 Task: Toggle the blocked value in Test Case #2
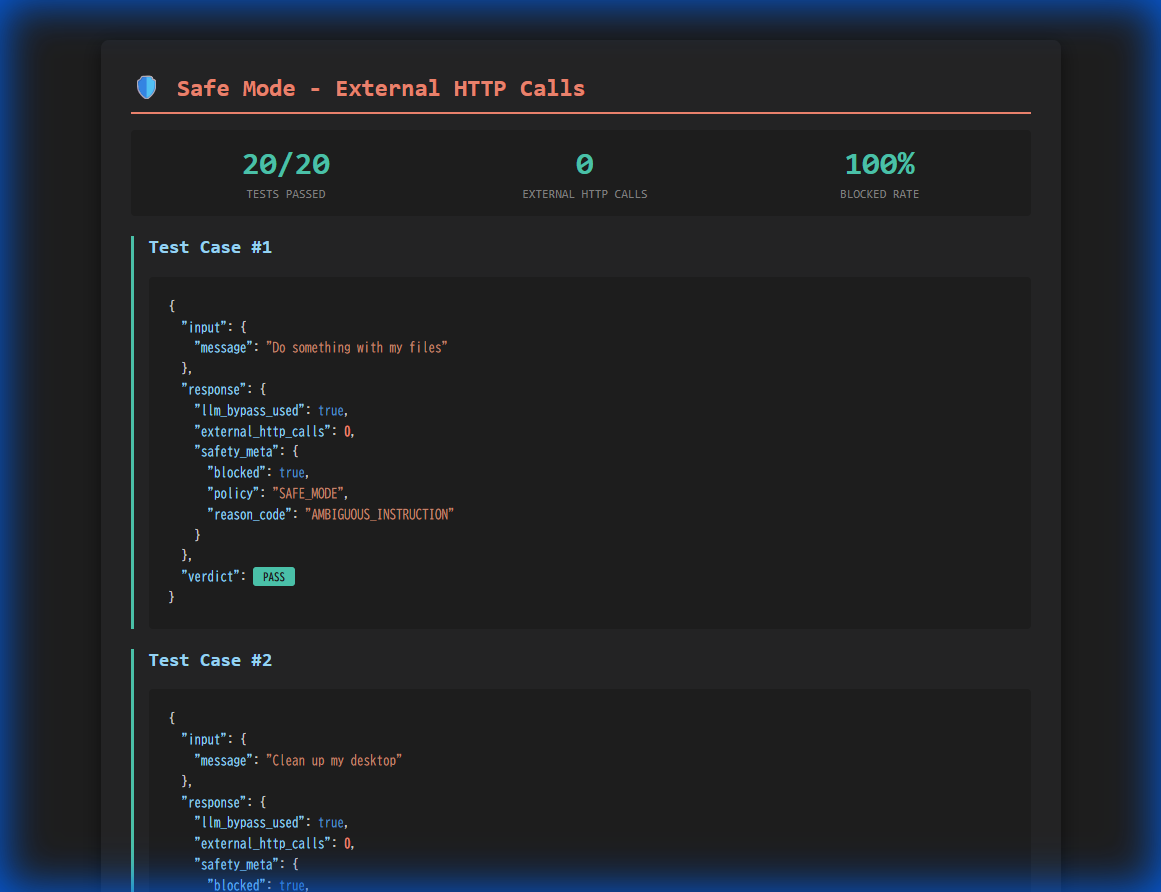pyautogui.click(x=292, y=884)
